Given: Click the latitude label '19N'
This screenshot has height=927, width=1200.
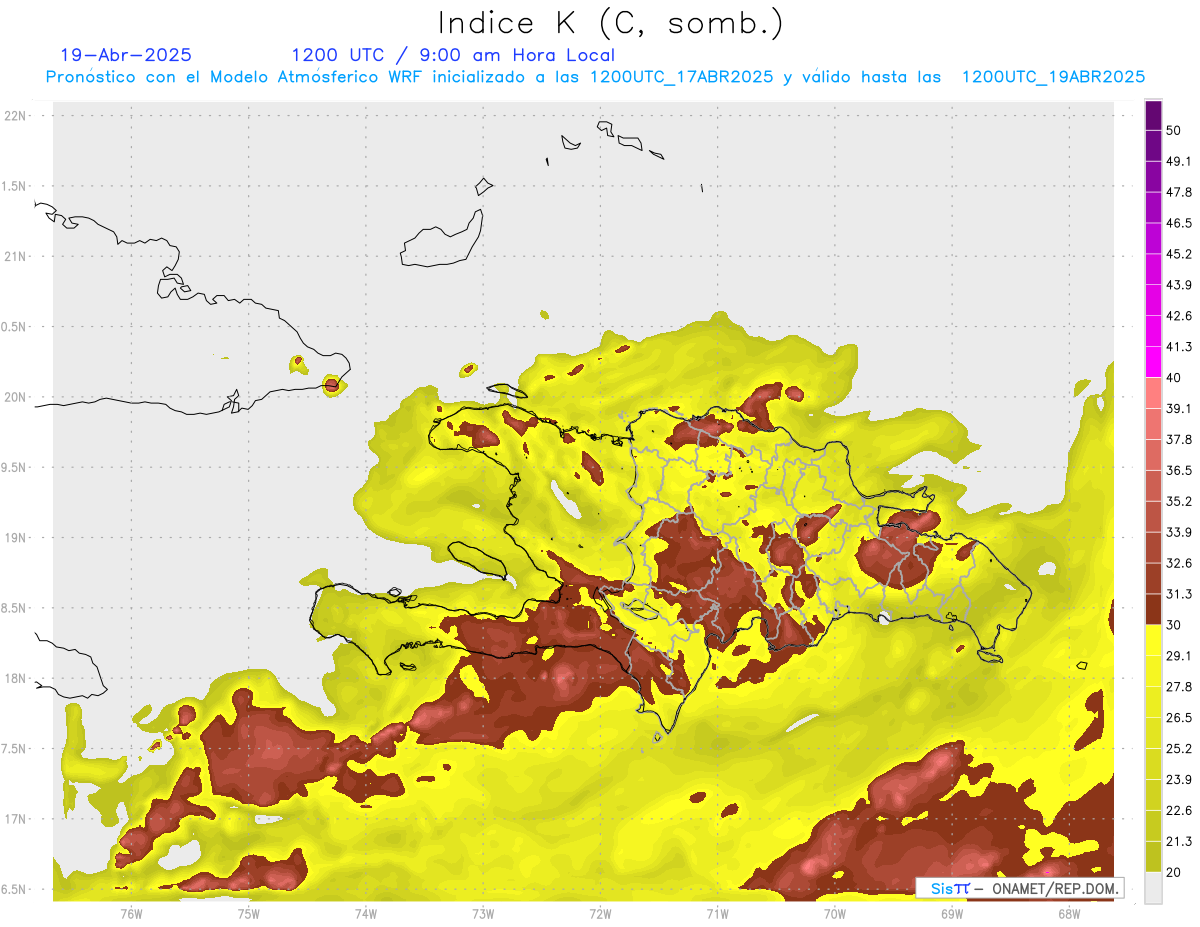Looking at the screenshot, I should coord(14,538).
